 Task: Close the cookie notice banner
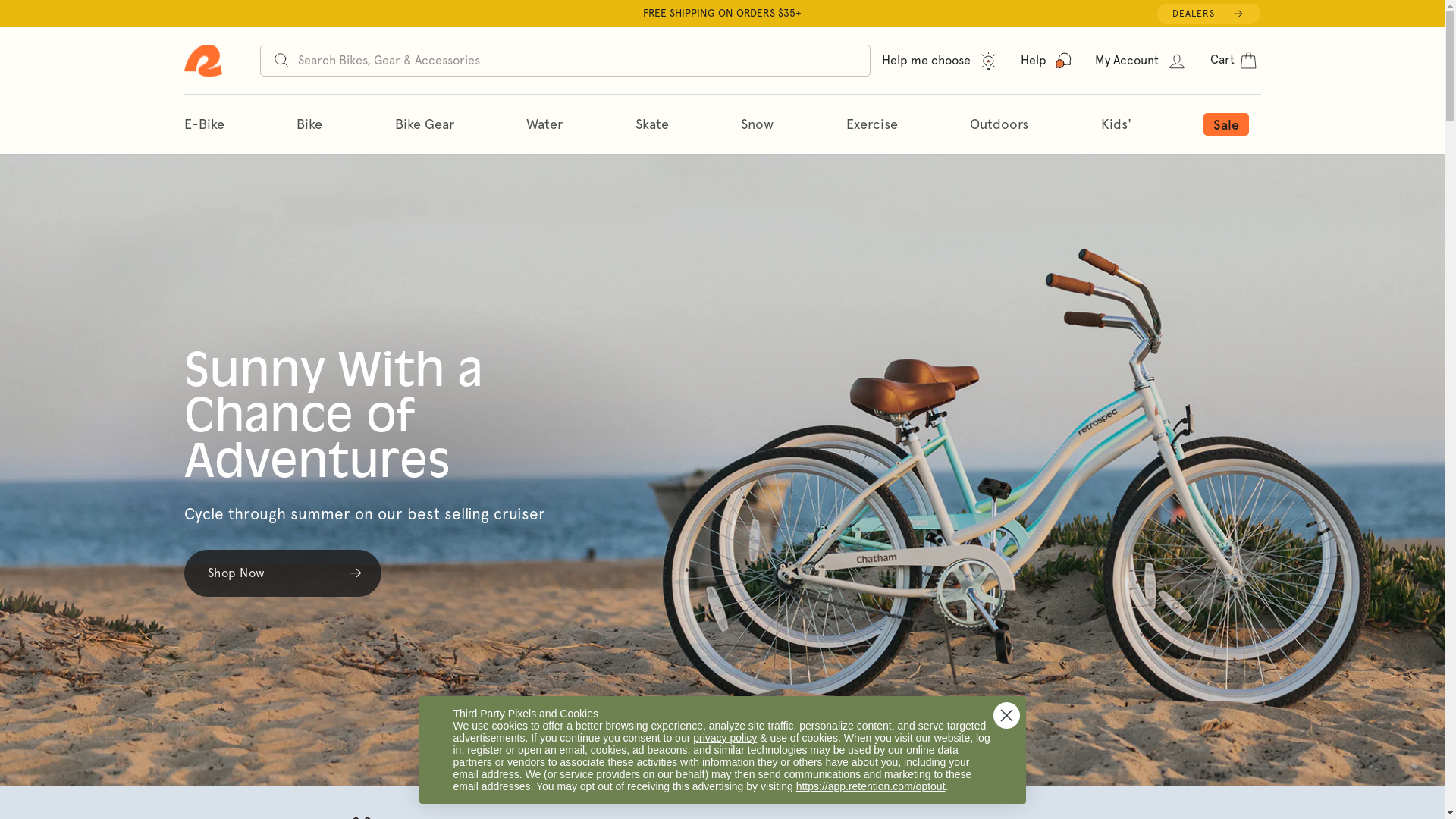click(x=1006, y=715)
